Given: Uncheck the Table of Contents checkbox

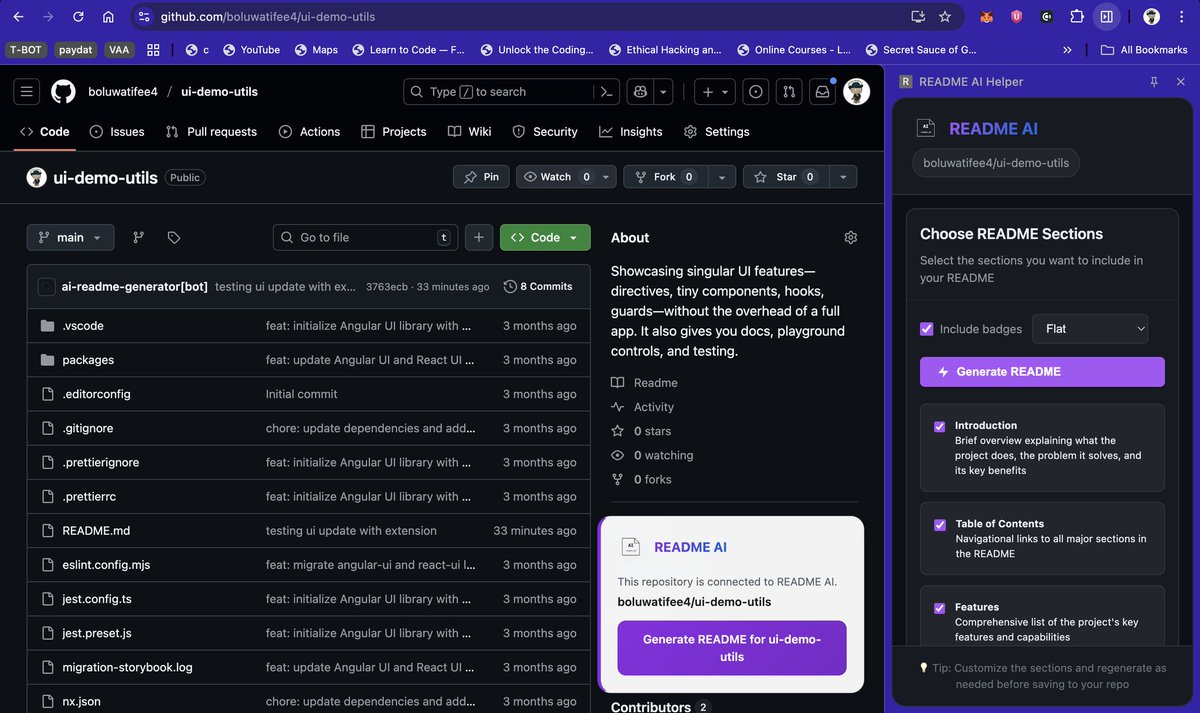Looking at the screenshot, I should coord(940,524).
